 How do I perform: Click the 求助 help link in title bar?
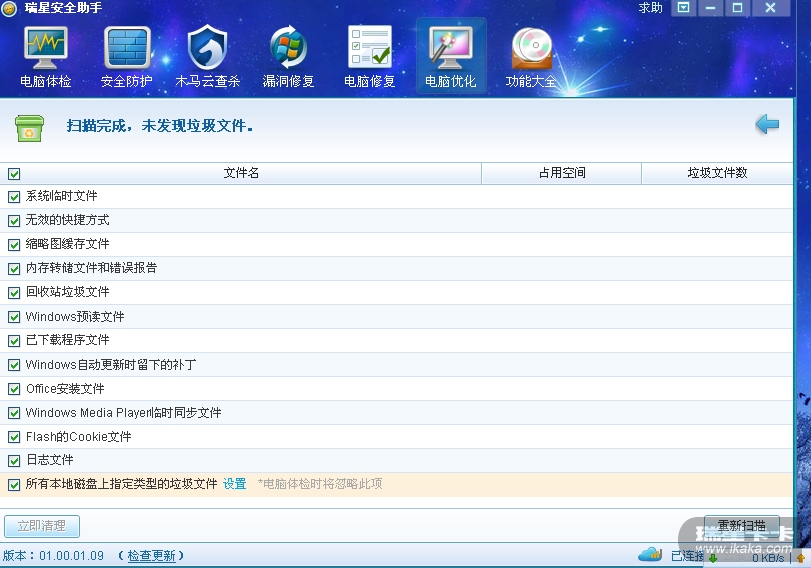coord(650,8)
